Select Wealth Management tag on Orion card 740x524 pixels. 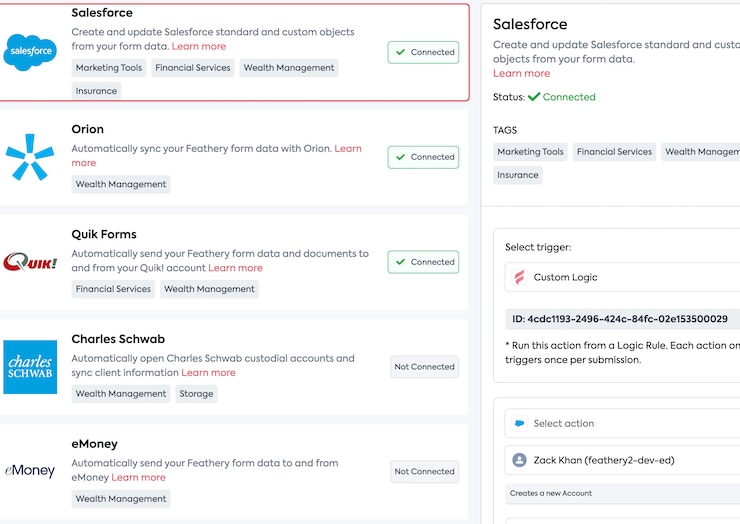point(121,184)
